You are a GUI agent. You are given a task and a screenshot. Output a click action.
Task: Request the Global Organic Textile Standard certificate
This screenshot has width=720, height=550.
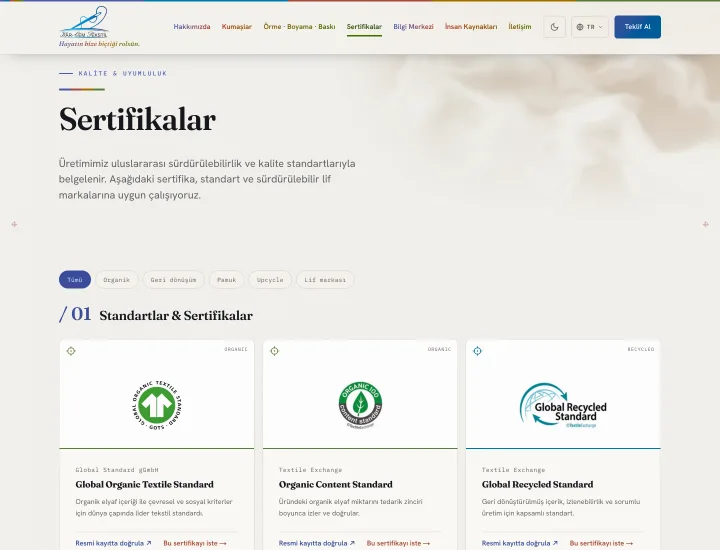click(x=195, y=543)
